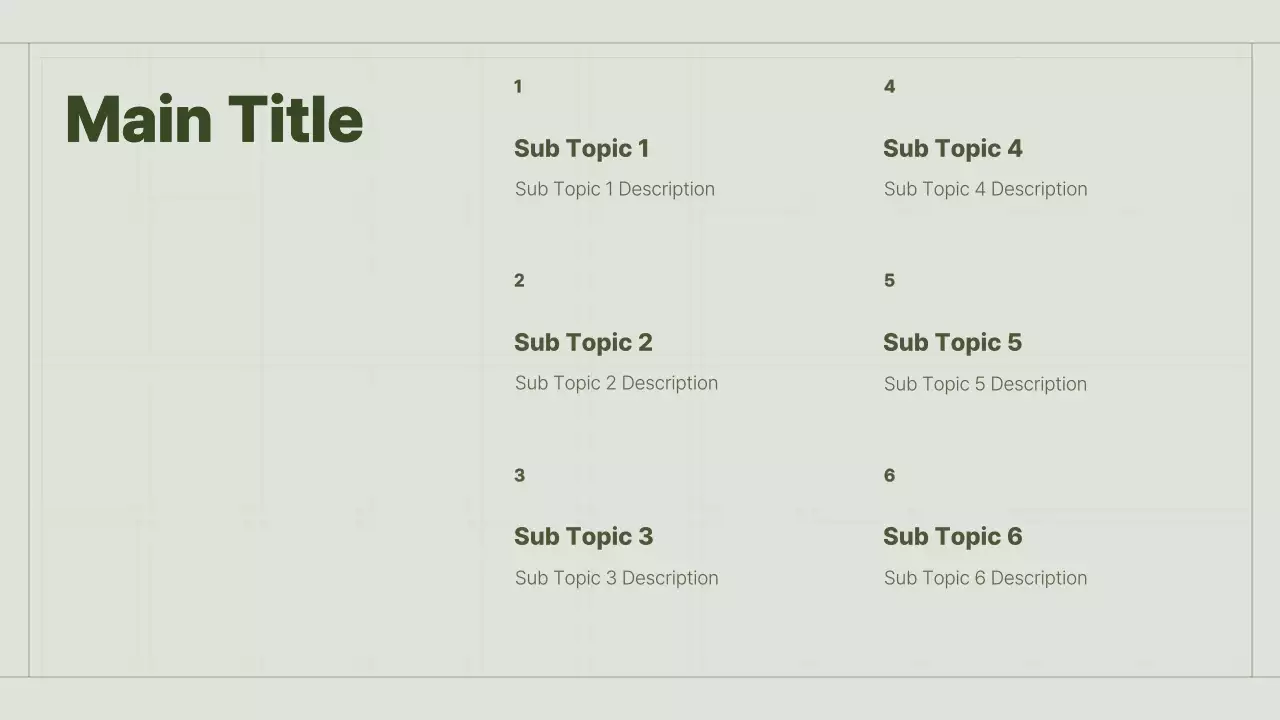Click the Sub Topic 4 heading

(952, 149)
